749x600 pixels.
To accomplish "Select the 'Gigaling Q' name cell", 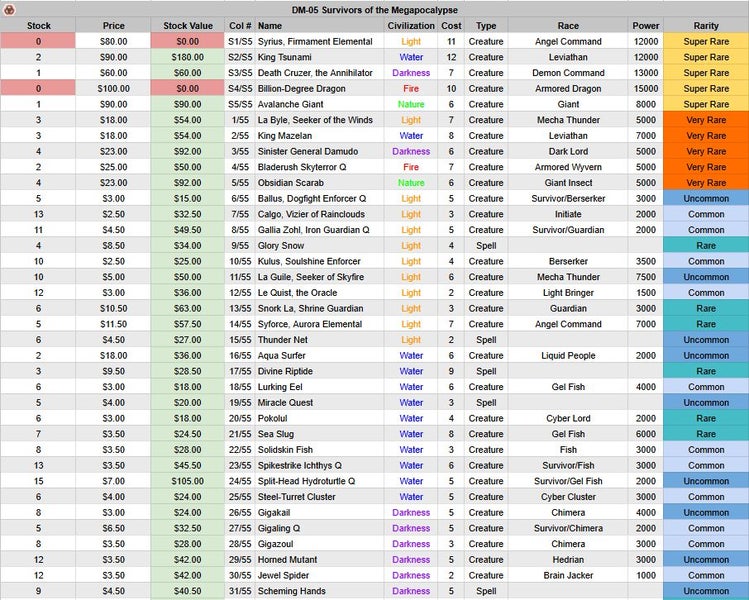I will [320, 528].
